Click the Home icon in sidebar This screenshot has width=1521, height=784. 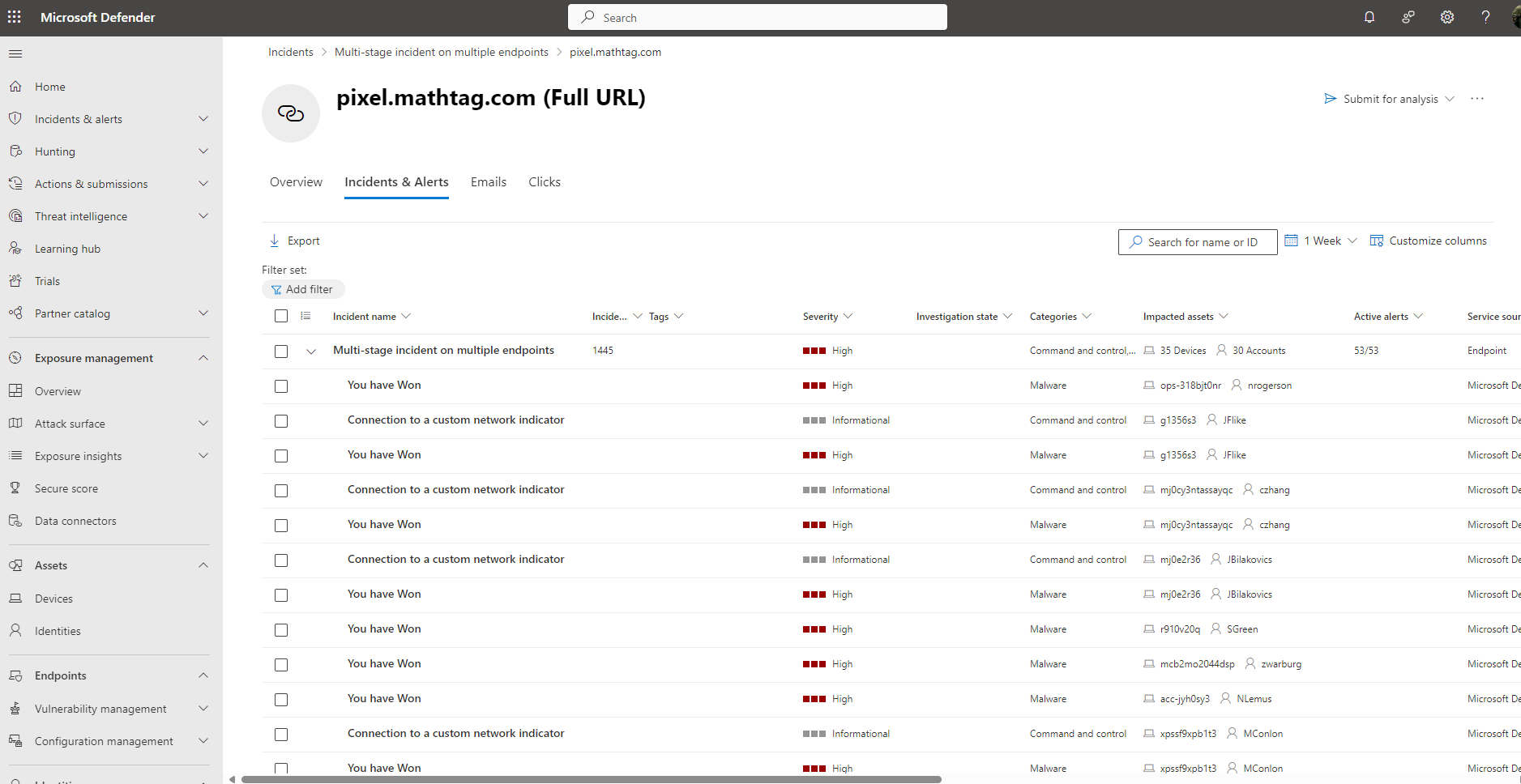point(15,87)
